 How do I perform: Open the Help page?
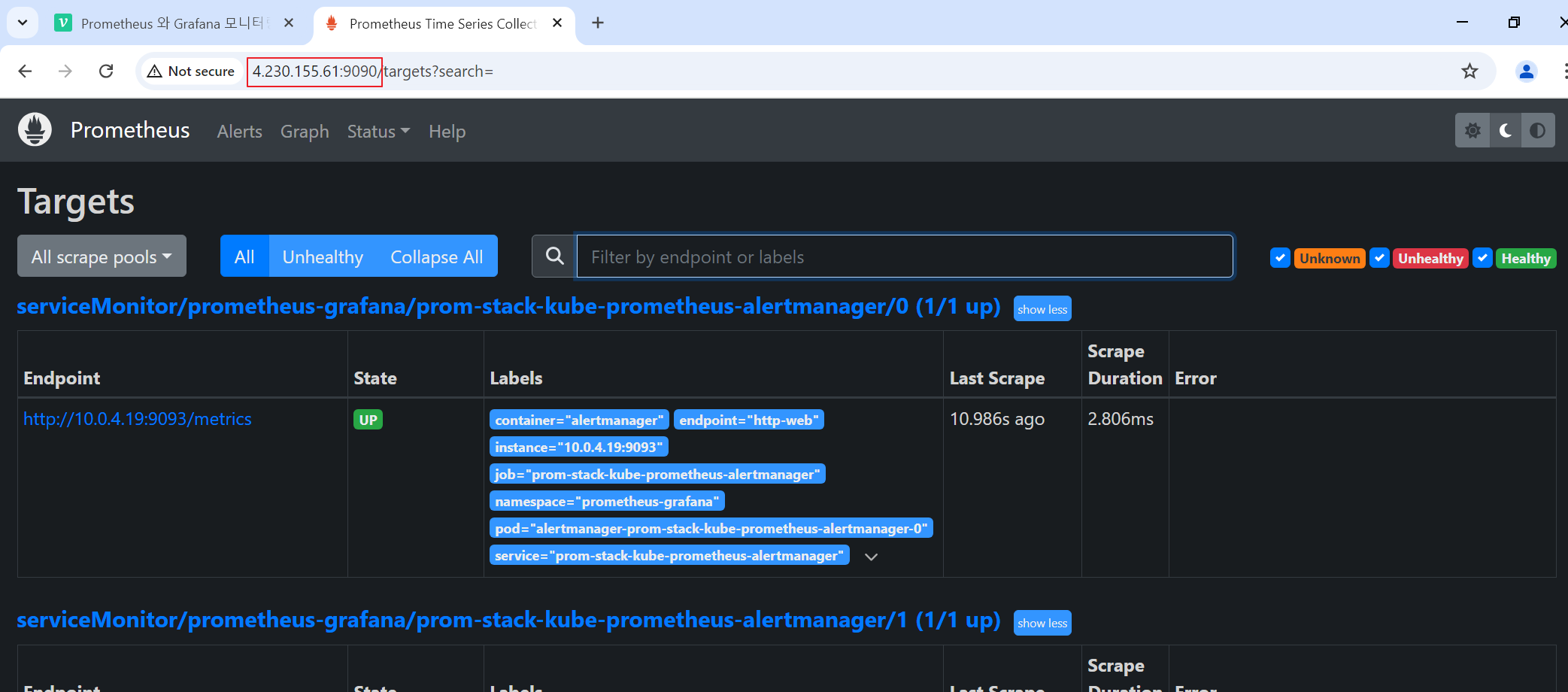(x=447, y=132)
